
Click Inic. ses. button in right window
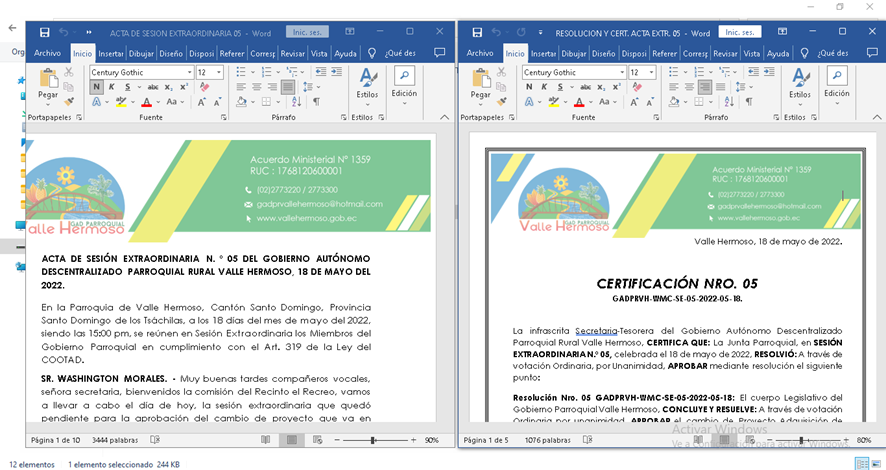coord(740,33)
